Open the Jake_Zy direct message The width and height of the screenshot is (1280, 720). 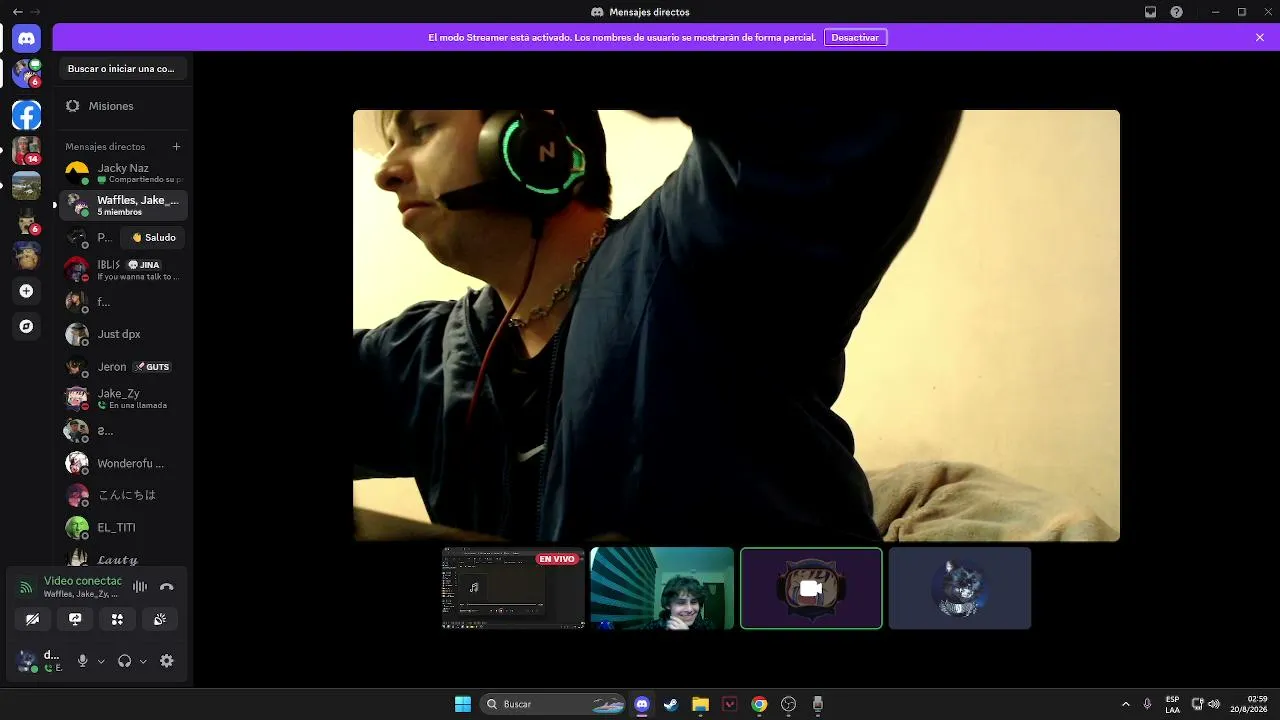coord(124,399)
